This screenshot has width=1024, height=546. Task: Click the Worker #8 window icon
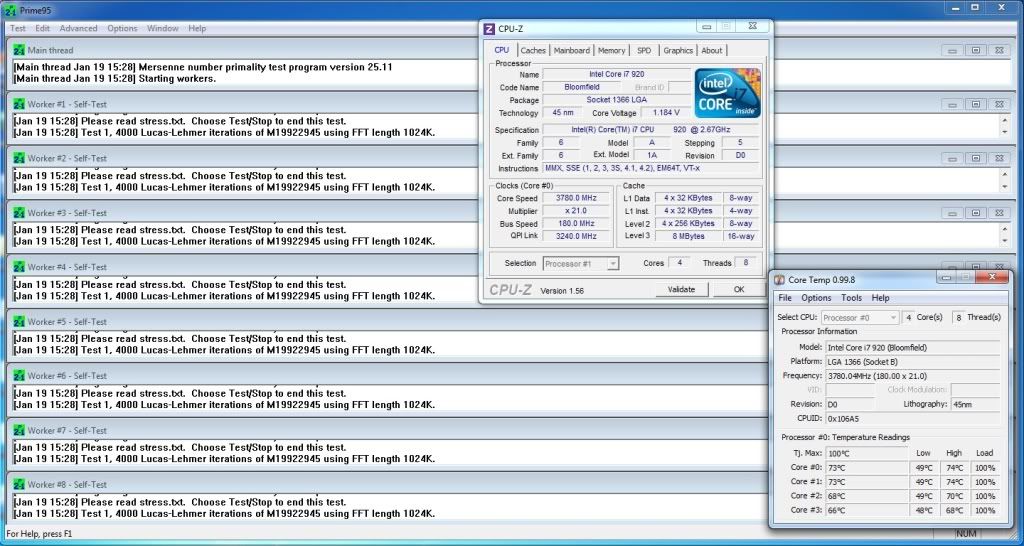(19, 485)
